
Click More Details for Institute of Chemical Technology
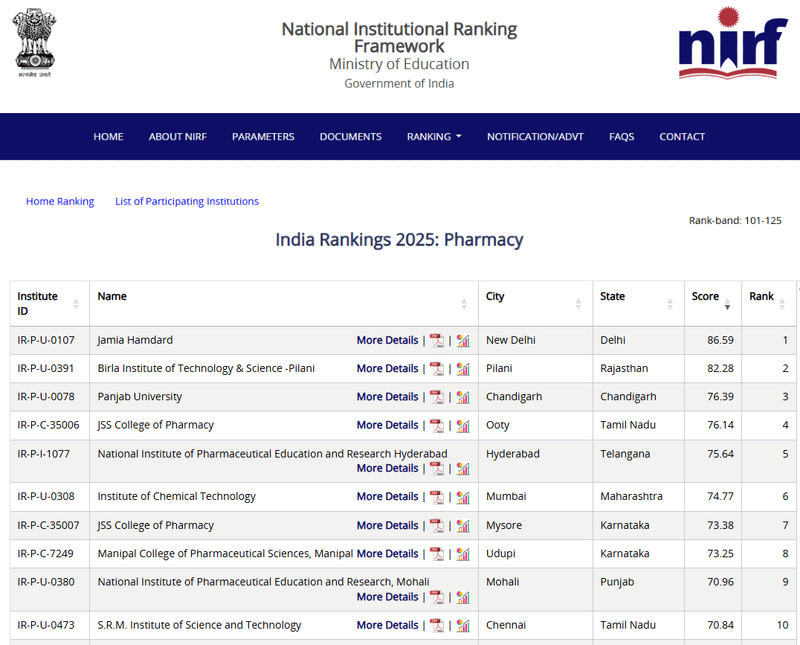point(387,497)
